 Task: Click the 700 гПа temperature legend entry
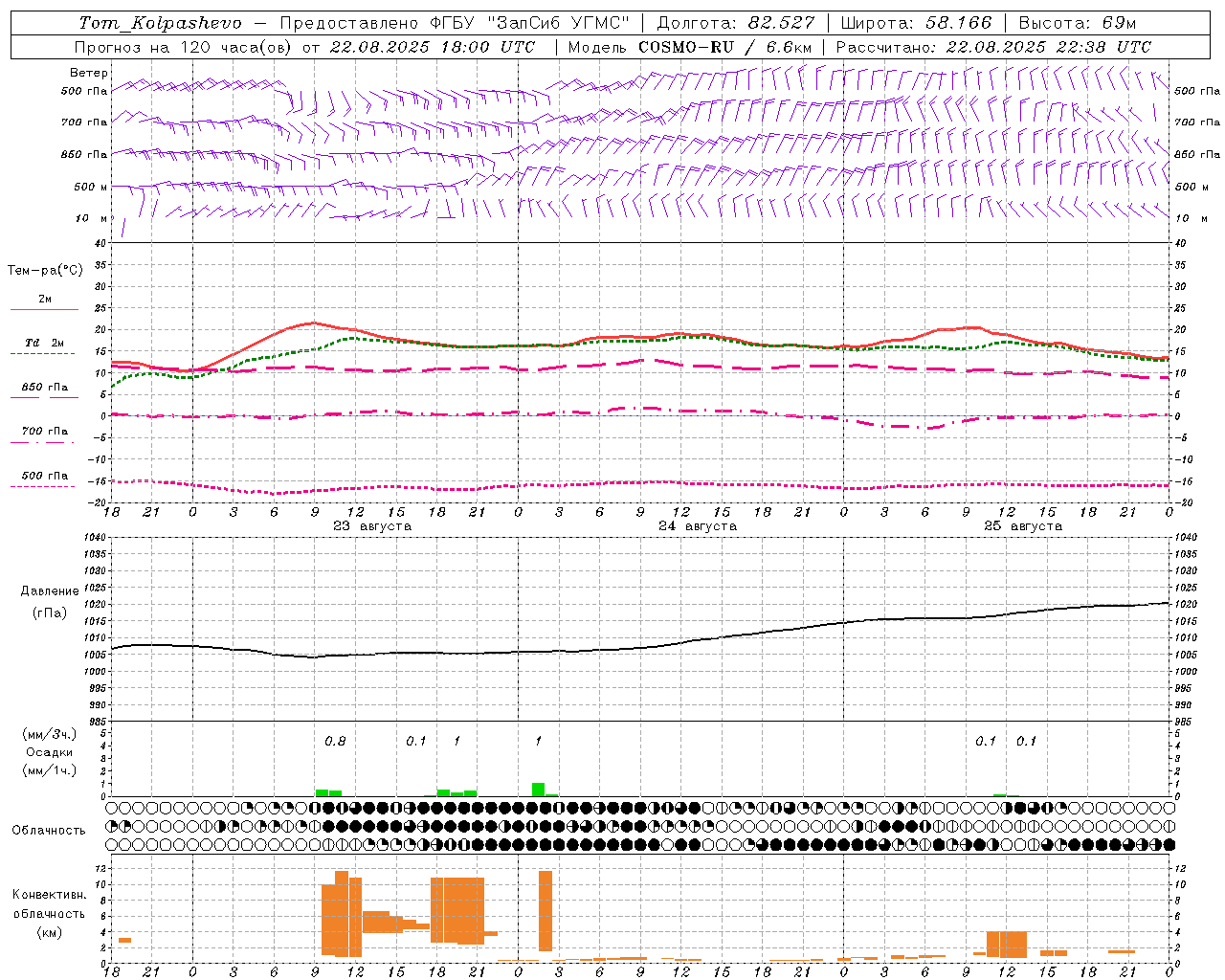45,432
